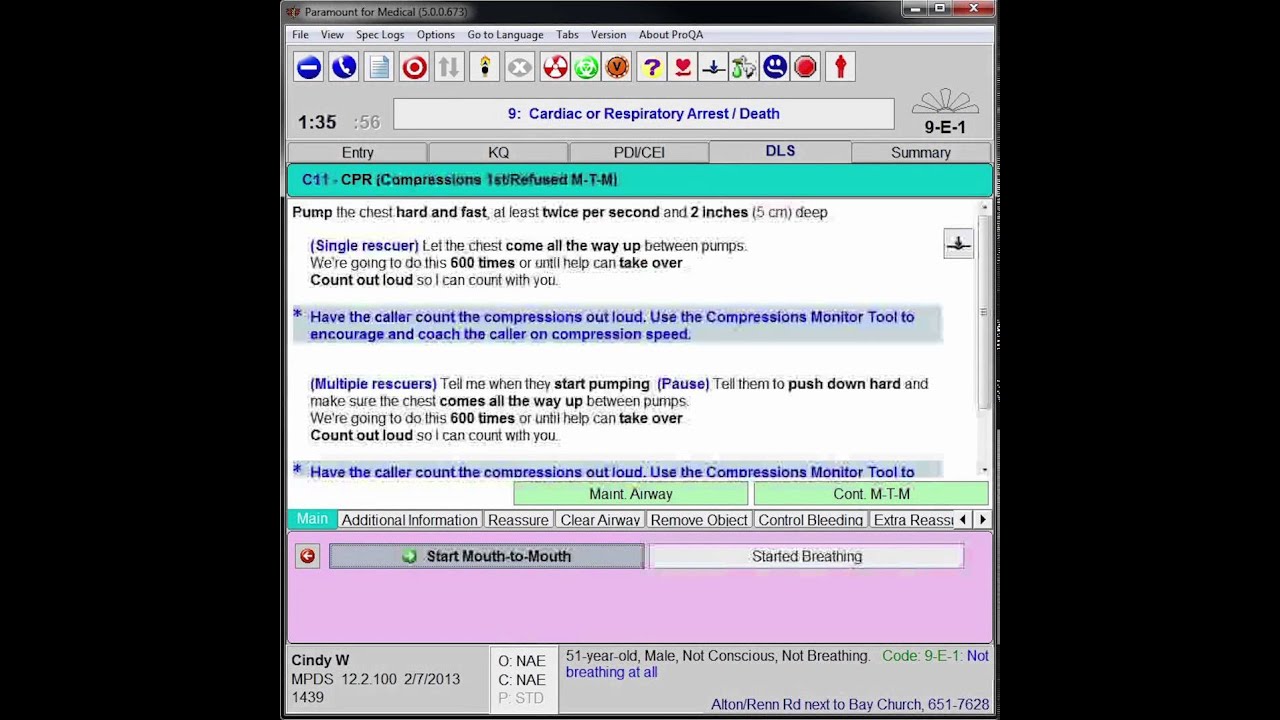The height and width of the screenshot is (720, 1280).
Task: Switch to the Summary tab
Action: [921, 152]
